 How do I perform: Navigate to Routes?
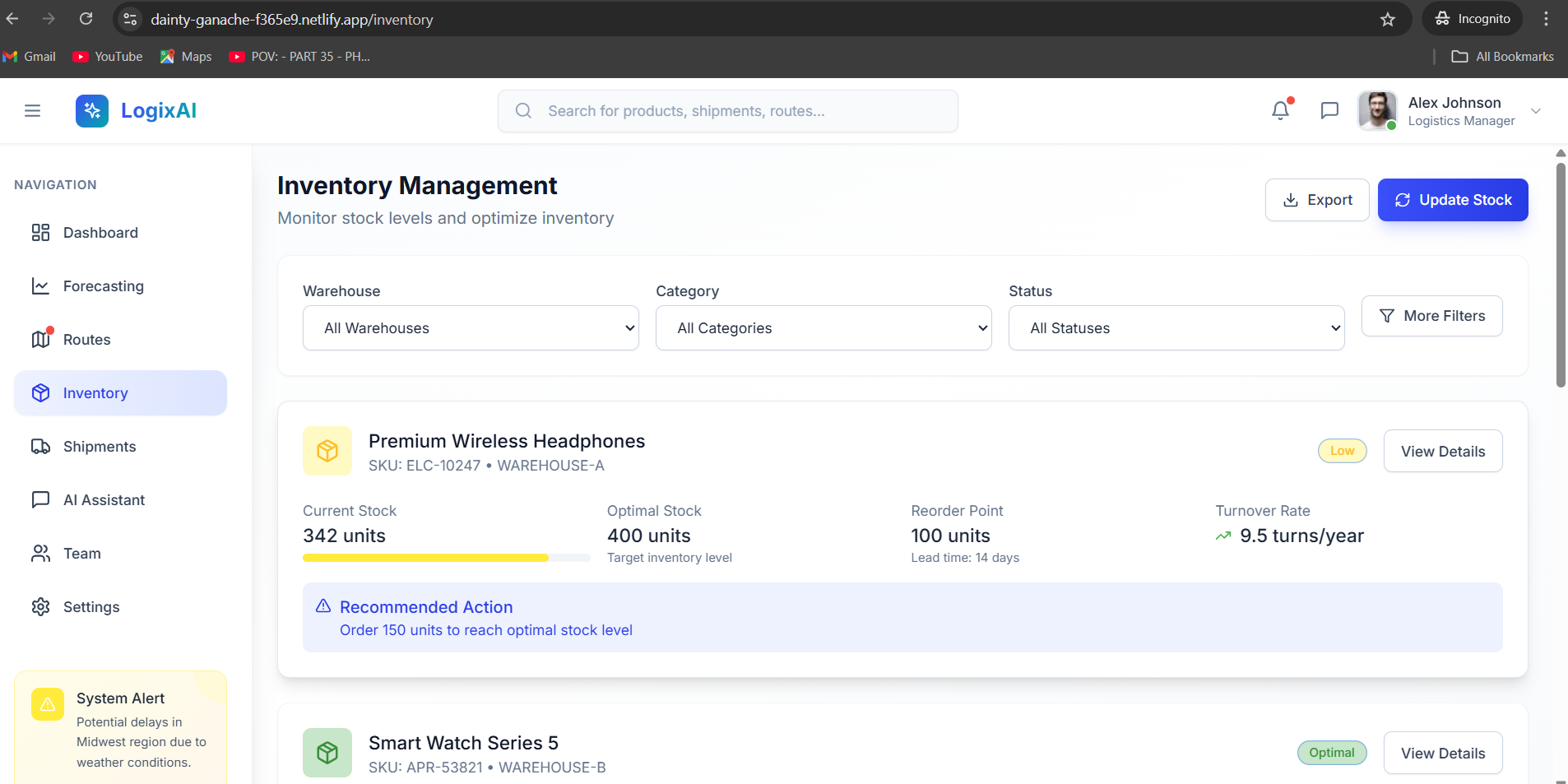coord(120,340)
